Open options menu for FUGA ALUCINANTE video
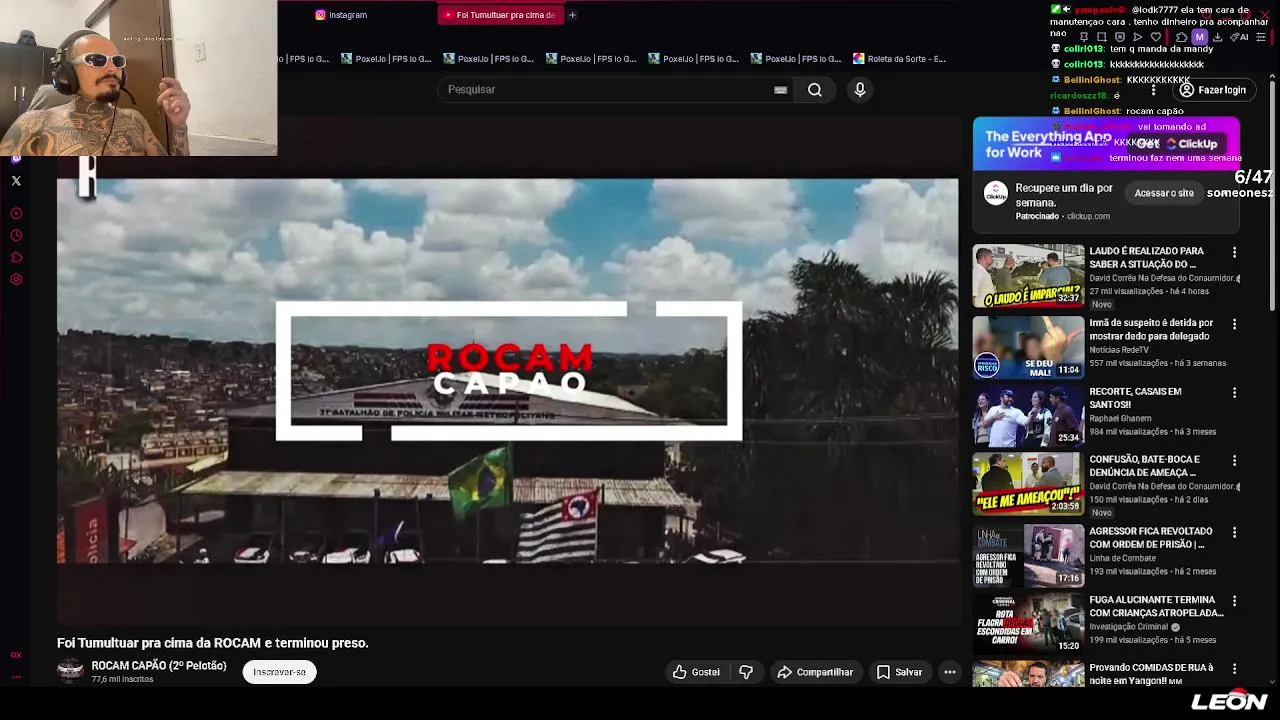1280x720 pixels. click(1234, 601)
